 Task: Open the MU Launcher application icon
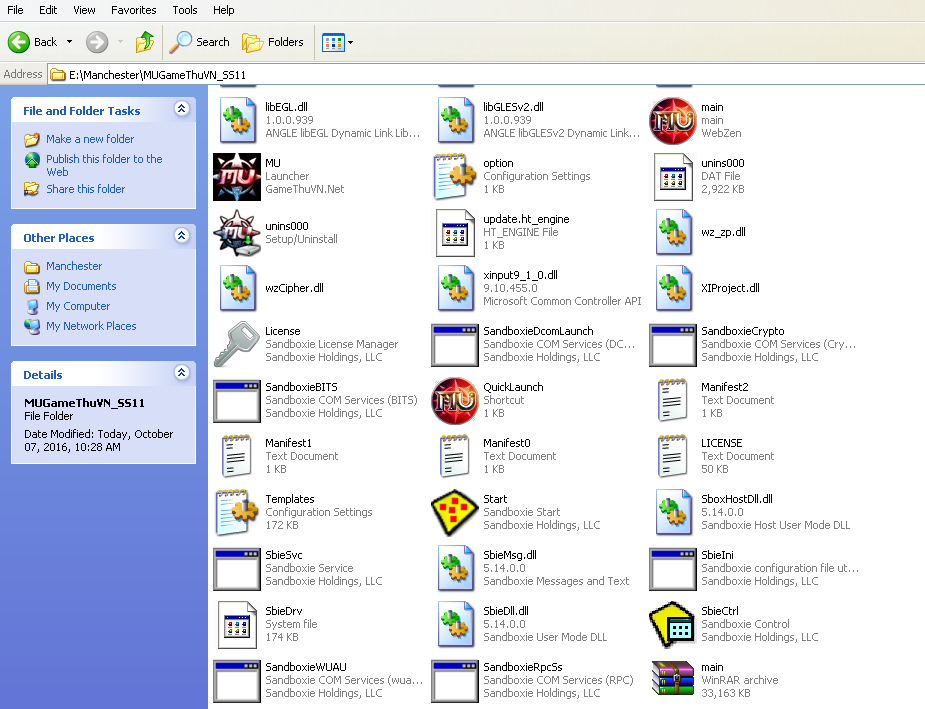click(237, 177)
